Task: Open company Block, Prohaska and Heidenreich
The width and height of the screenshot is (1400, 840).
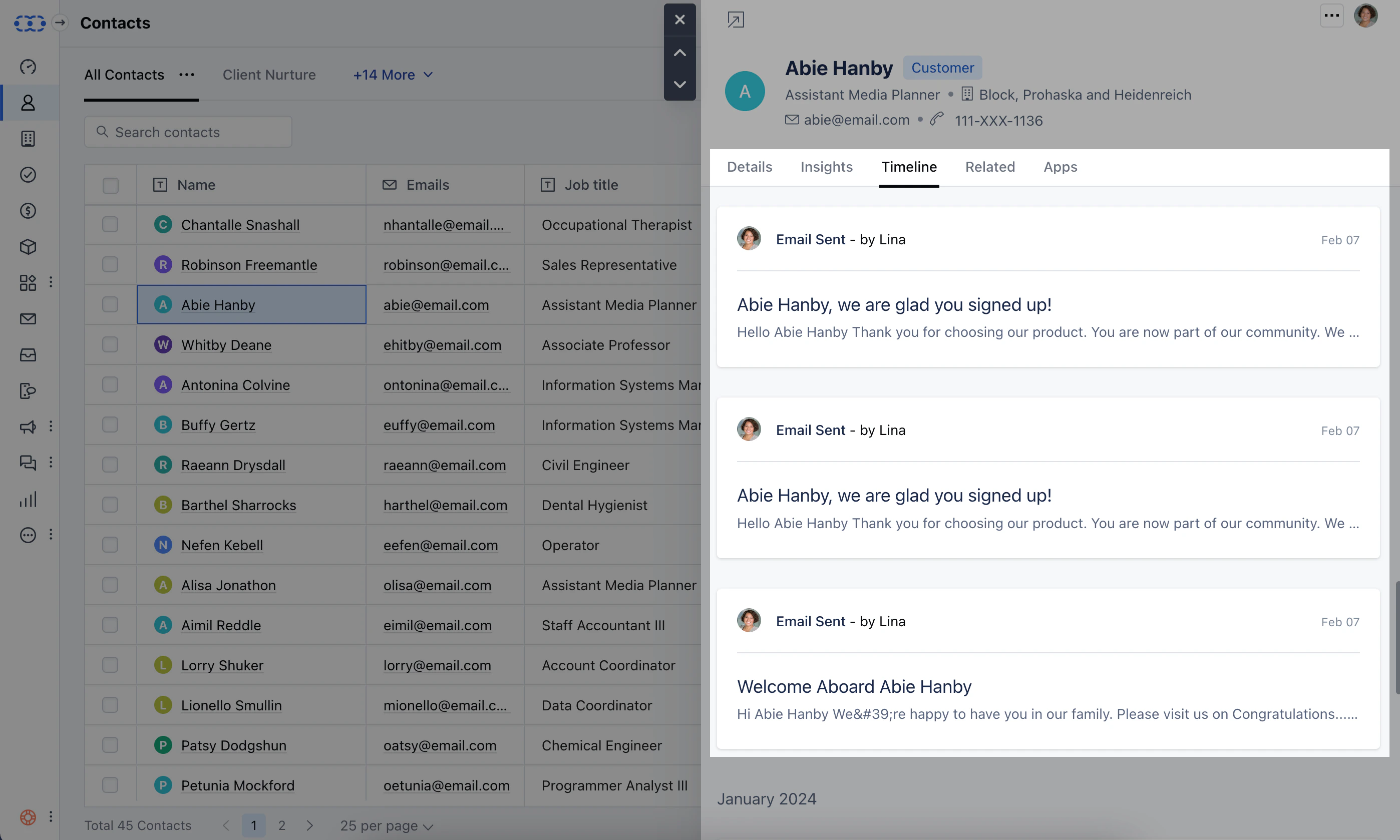Action: point(1085,95)
